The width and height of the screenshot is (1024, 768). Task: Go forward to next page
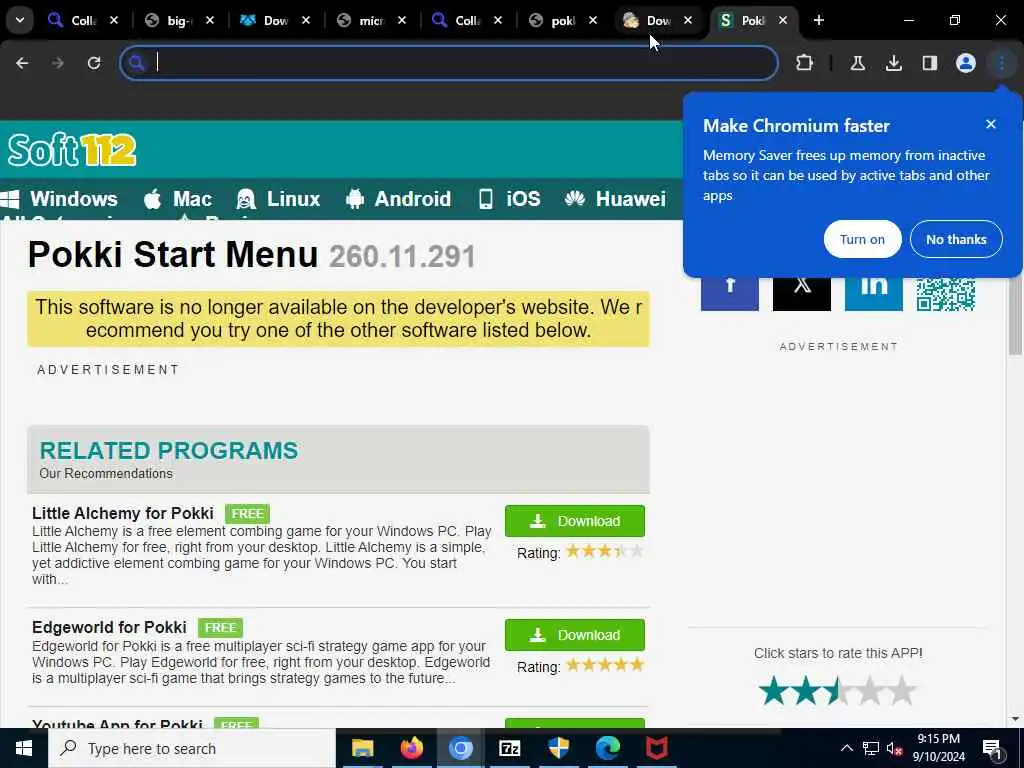tap(58, 63)
